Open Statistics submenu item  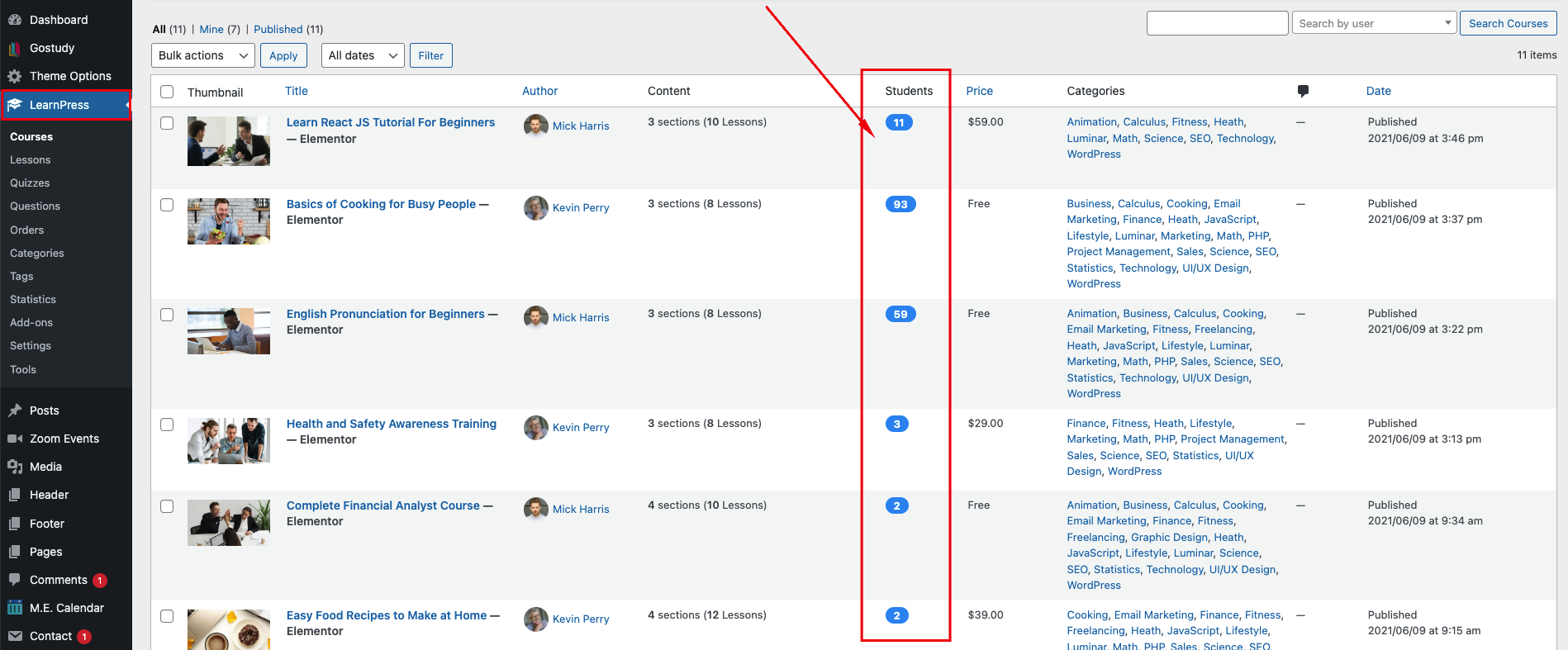(33, 300)
